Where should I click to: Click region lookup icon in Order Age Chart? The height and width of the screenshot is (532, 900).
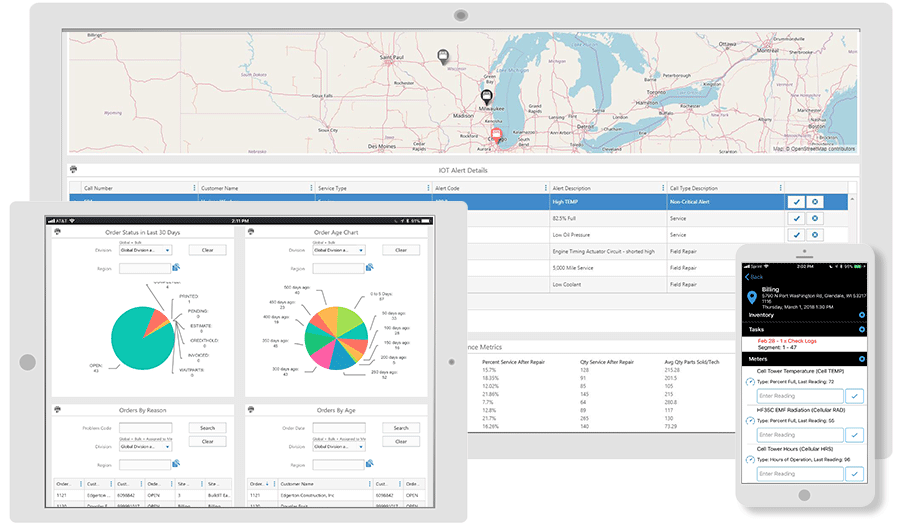tap(370, 267)
